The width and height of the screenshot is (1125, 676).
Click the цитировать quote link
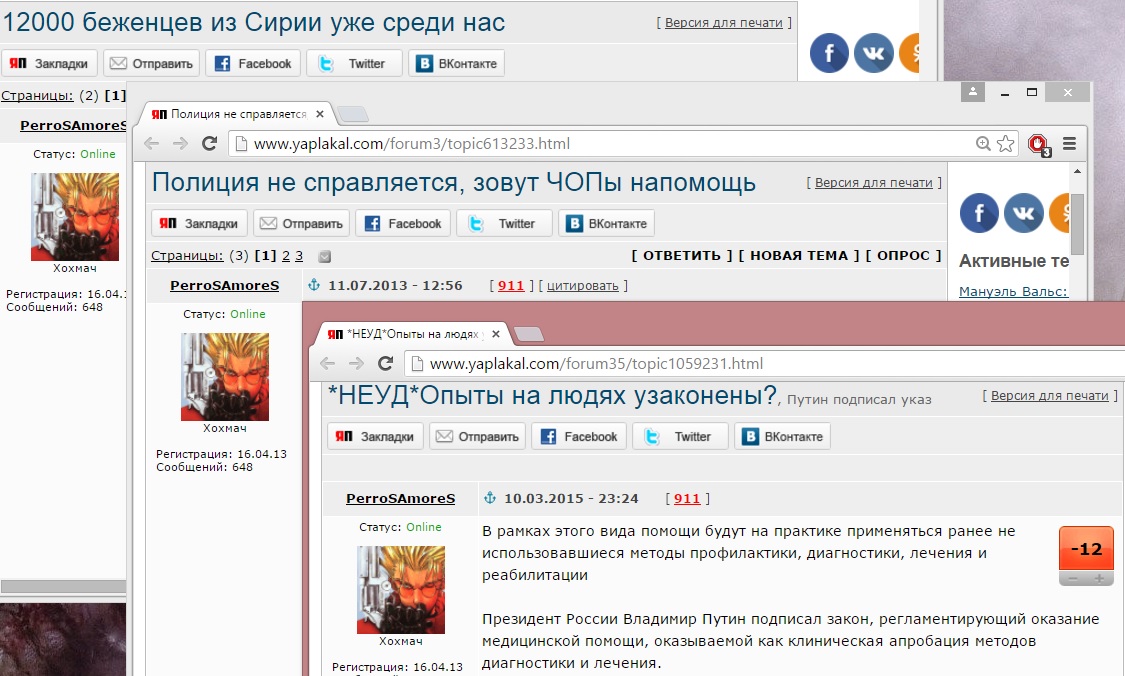[583, 286]
